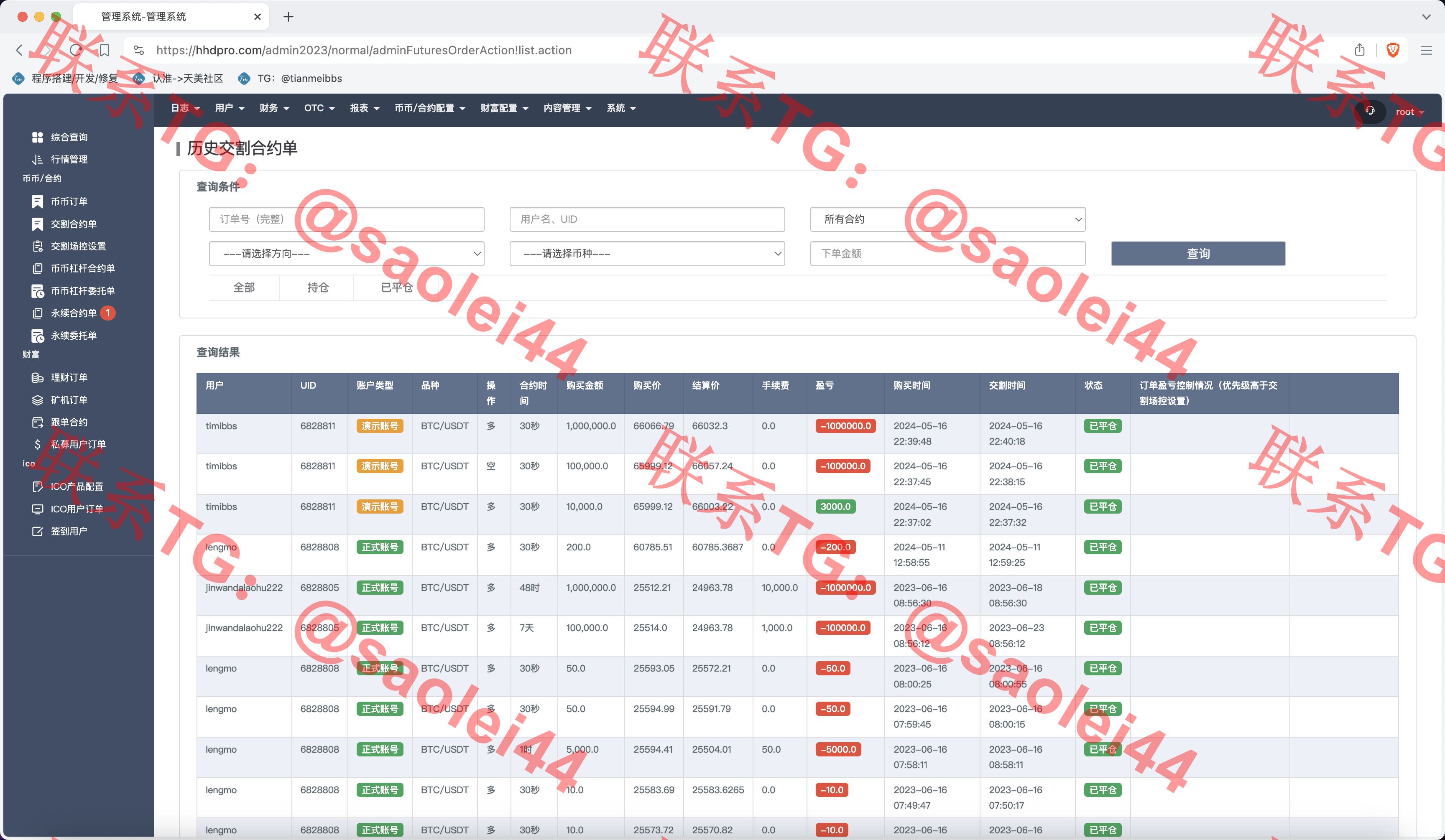Select the 持仓 filter tab
Screen dimensions: 1445x840
317,288
